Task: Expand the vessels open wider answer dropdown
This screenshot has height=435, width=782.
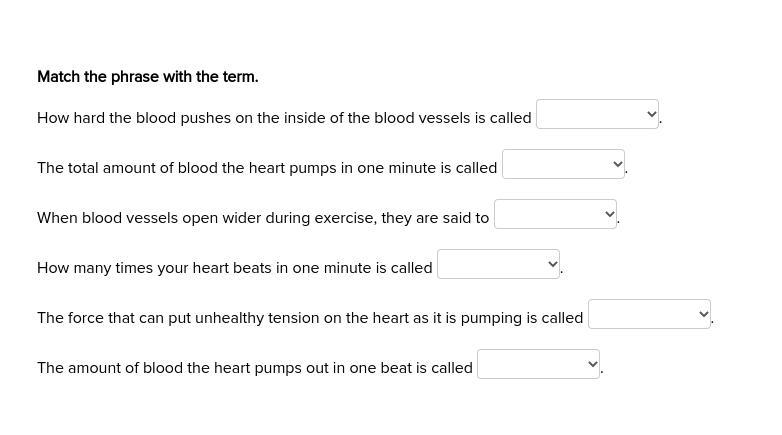Action: (x=555, y=215)
